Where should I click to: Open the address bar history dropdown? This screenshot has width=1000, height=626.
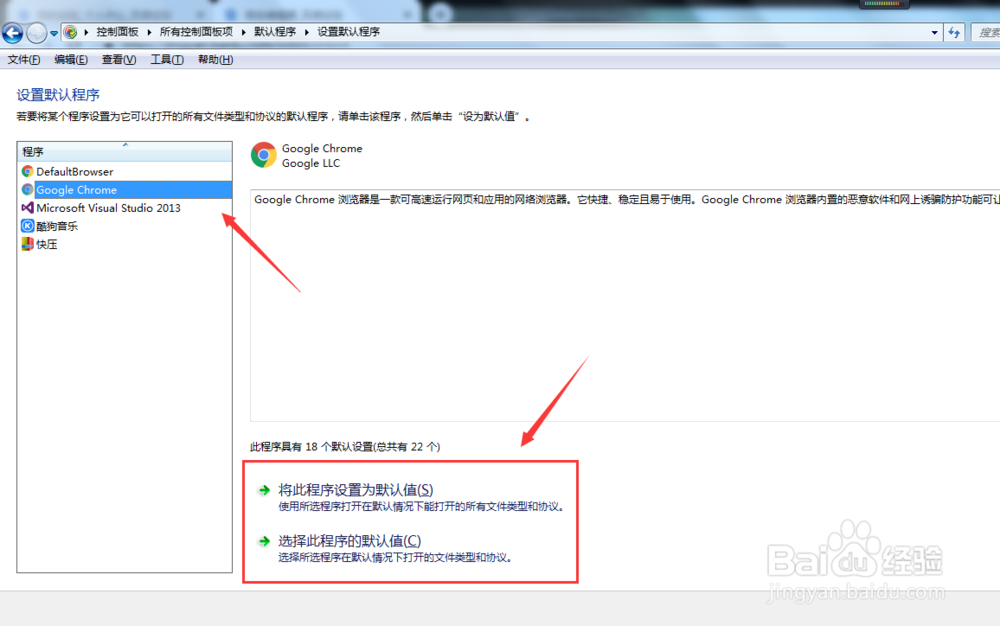(934, 33)
